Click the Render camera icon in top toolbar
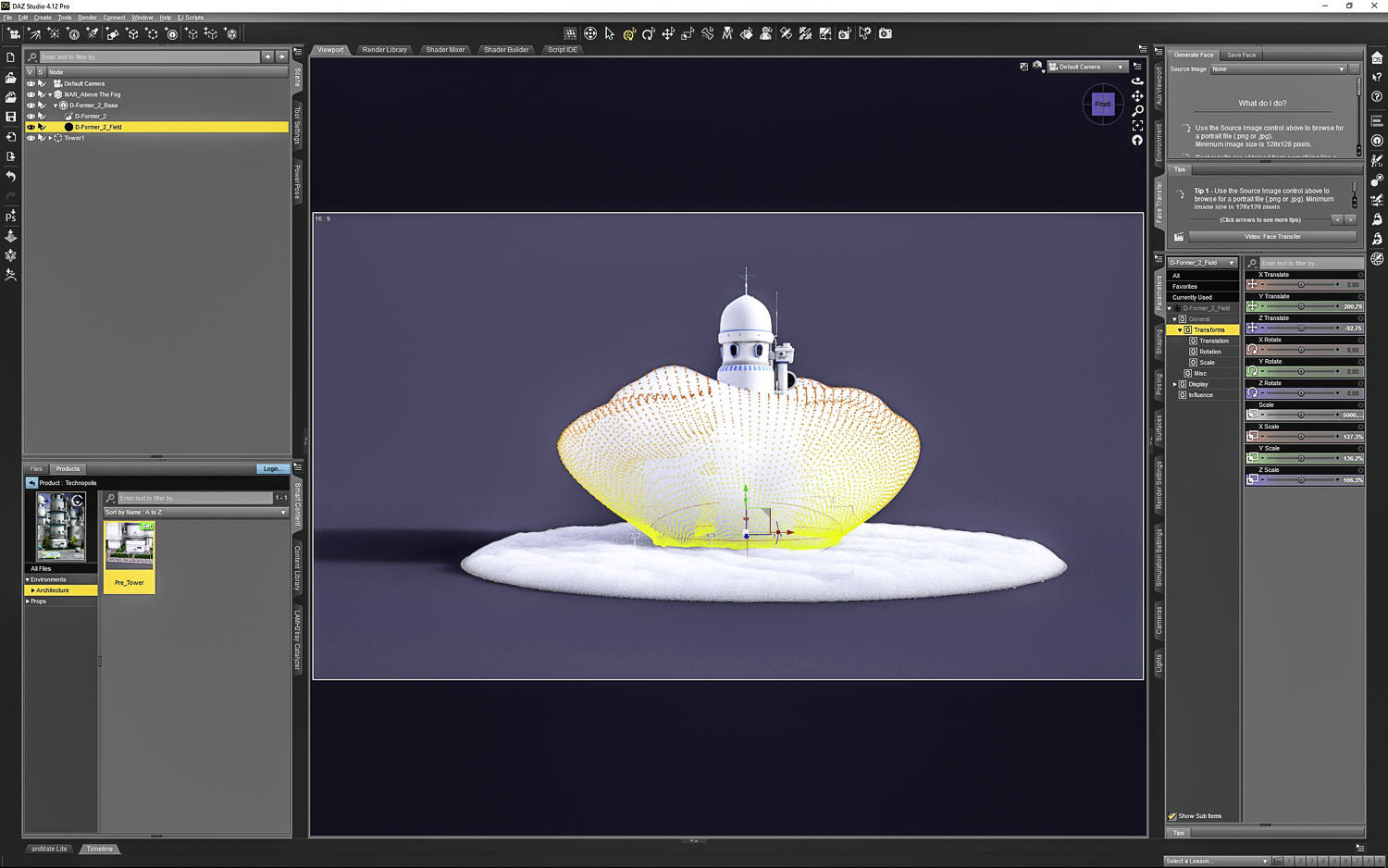 (x=886, y=33)
